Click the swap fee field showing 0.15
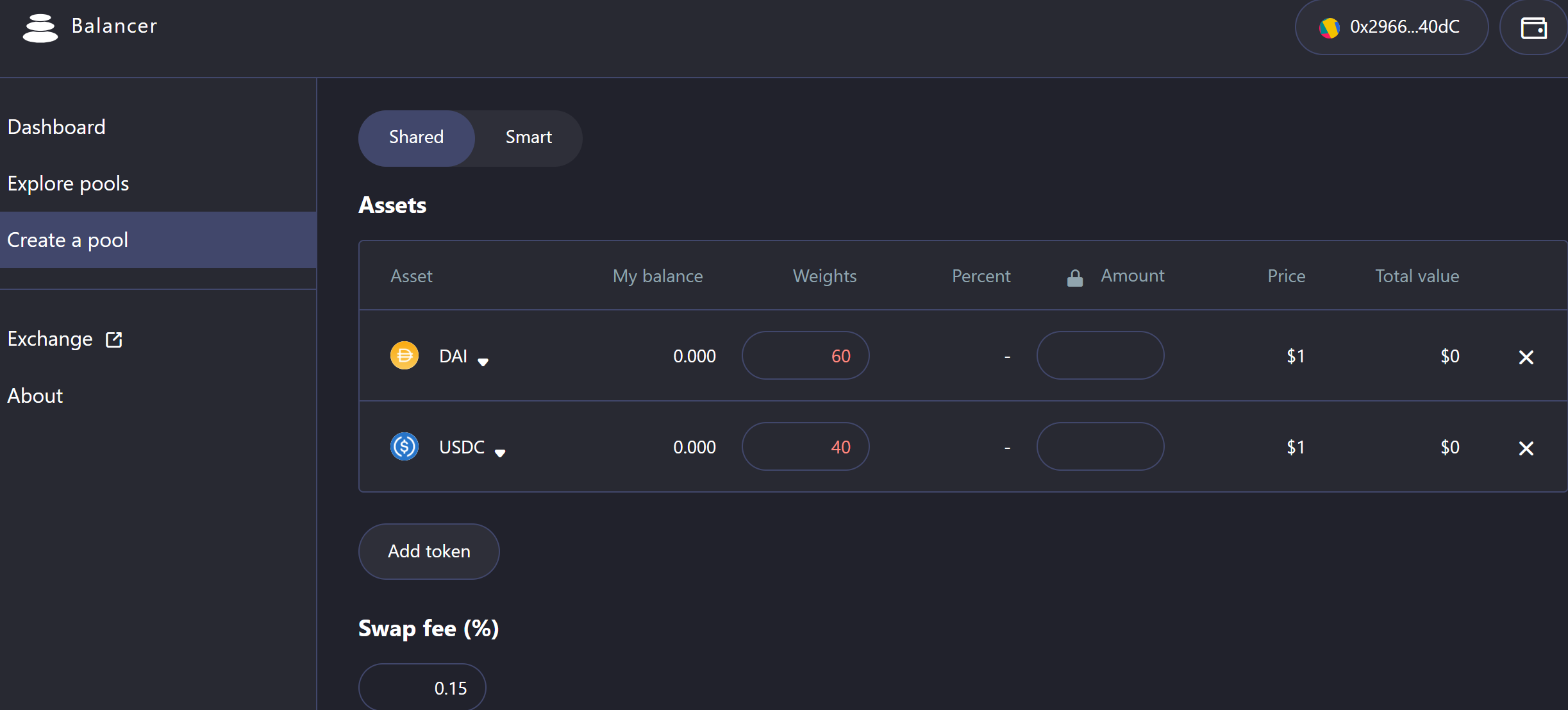Screen dimensions: 1568x710 422,687
